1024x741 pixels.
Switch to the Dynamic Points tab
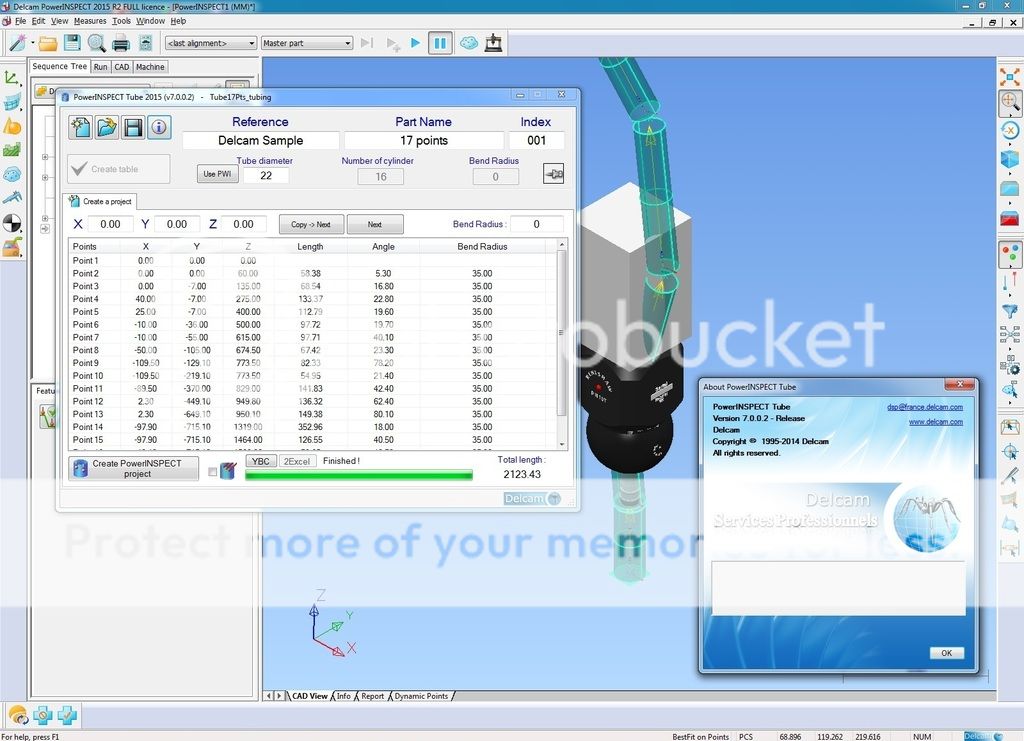point(421,696)
